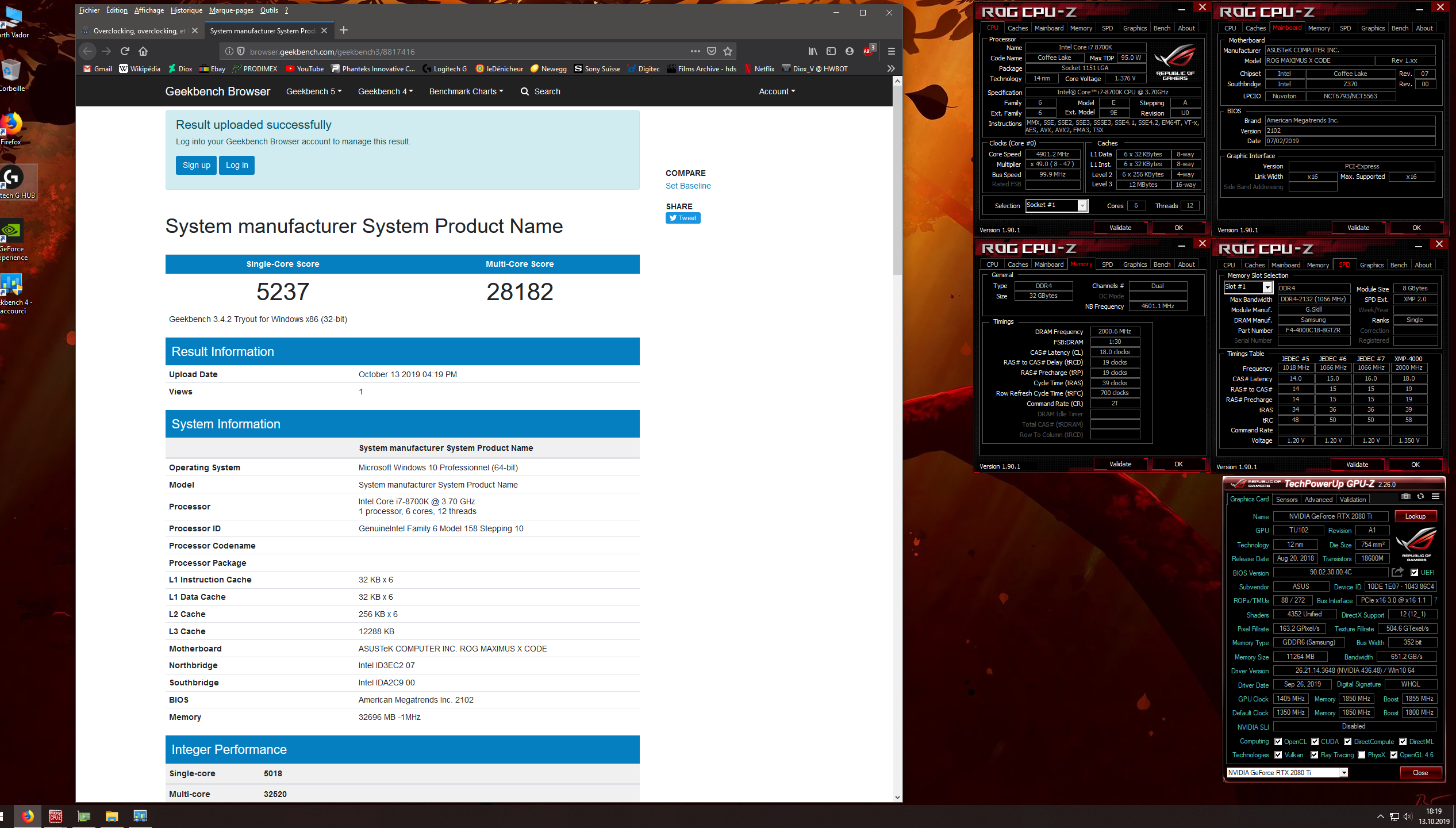This screenshot has width=1456, height=828.
Task: Open ROG CPU-Z from taskbar
Action: click(56, 815)
